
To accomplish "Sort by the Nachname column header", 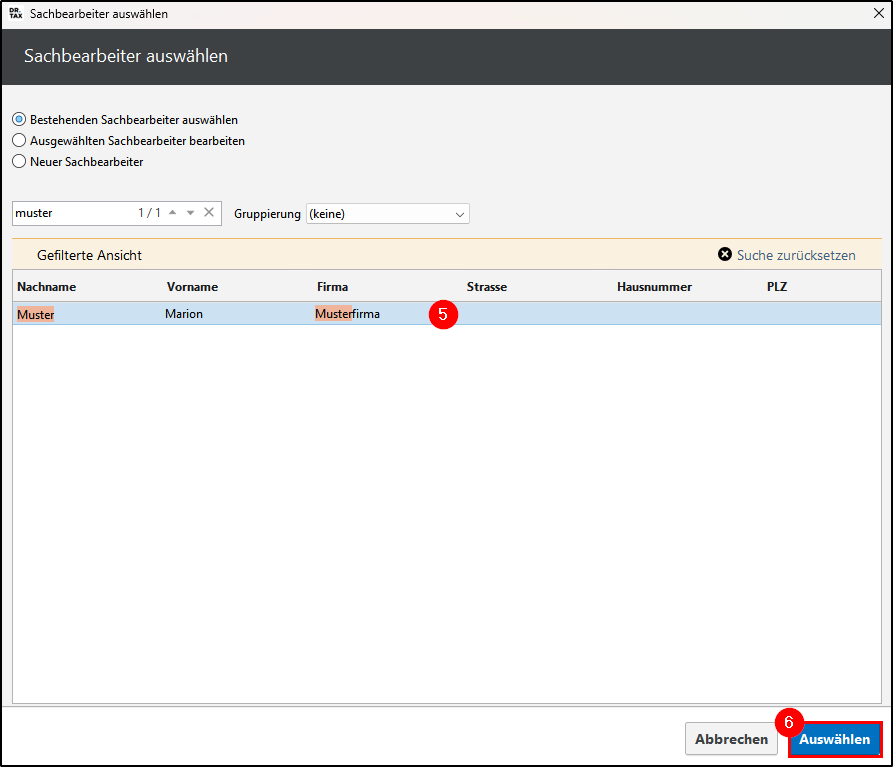I will pos(47,287).
